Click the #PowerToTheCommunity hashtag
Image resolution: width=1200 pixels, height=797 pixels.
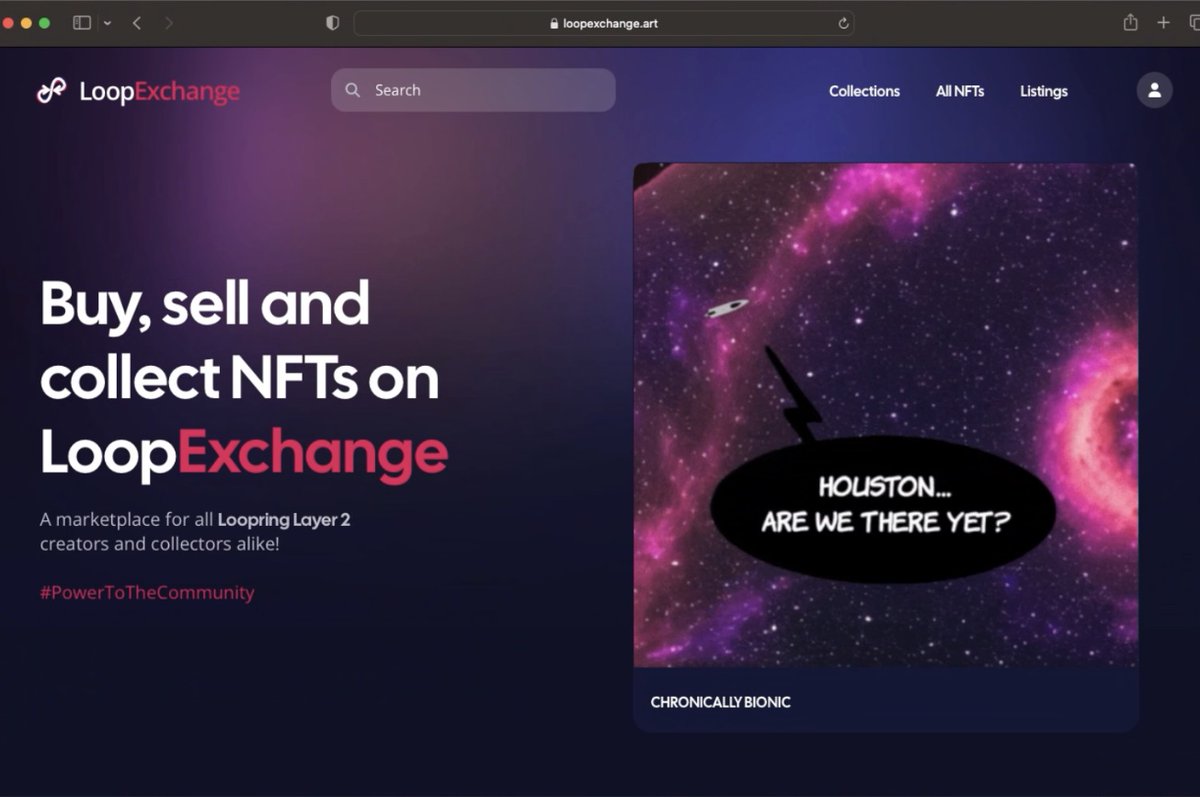point(147,592)
